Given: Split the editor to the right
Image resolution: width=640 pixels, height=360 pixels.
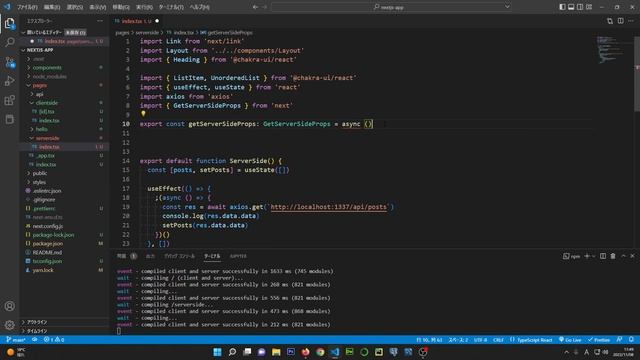Looking at the screenshot, I should (x=620, y=21).
